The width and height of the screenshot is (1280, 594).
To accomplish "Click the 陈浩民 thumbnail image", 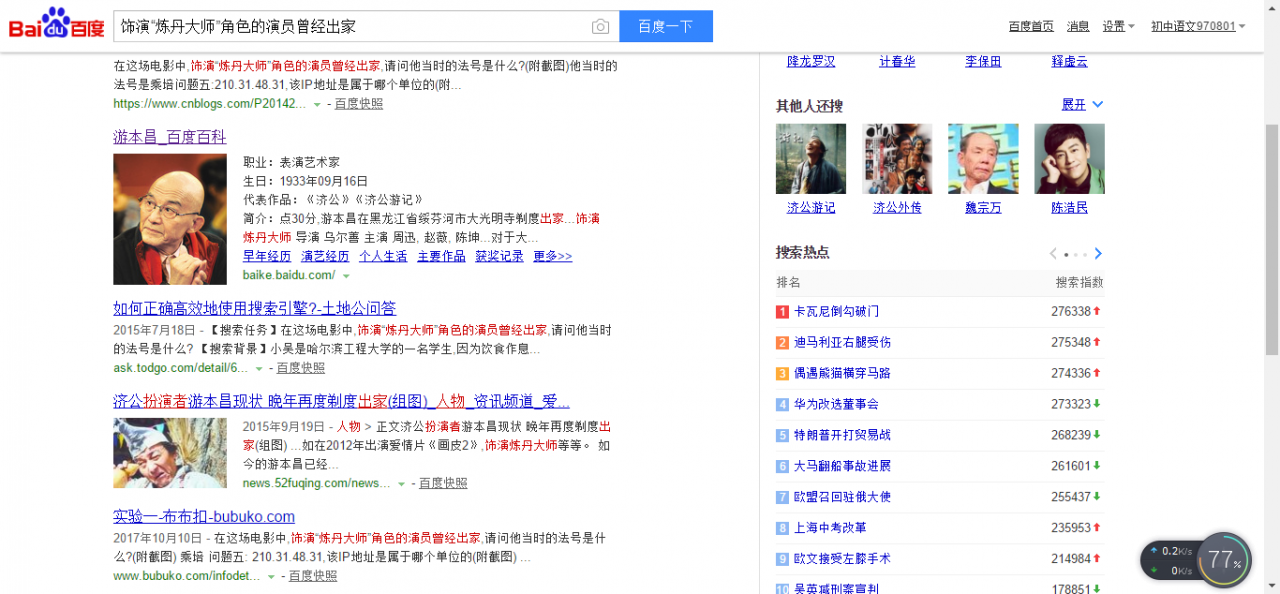I will (1069, 158).
